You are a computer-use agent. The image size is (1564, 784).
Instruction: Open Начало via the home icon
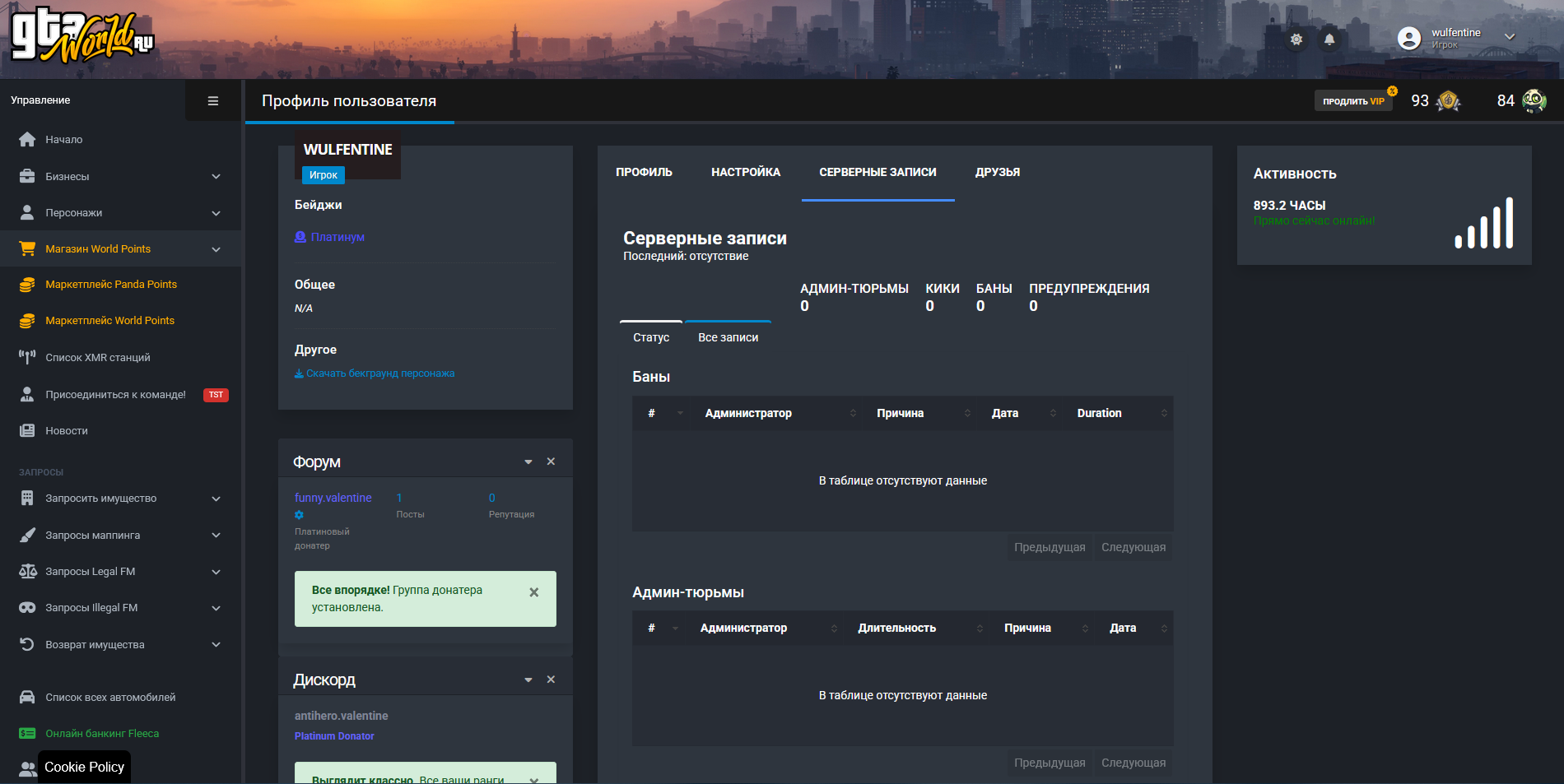(27, 139)
